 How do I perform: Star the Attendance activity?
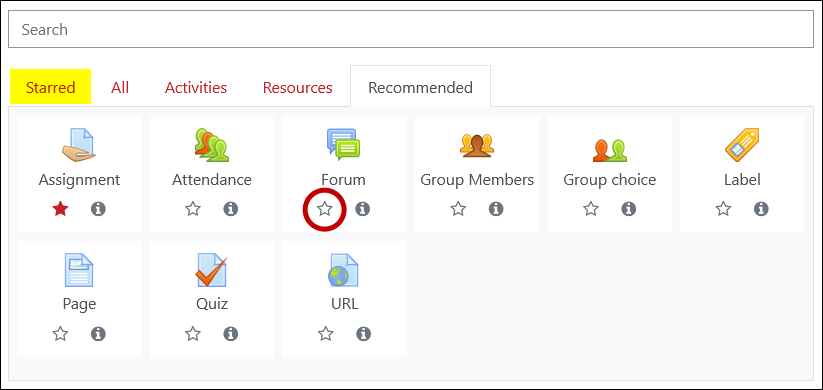193,209
